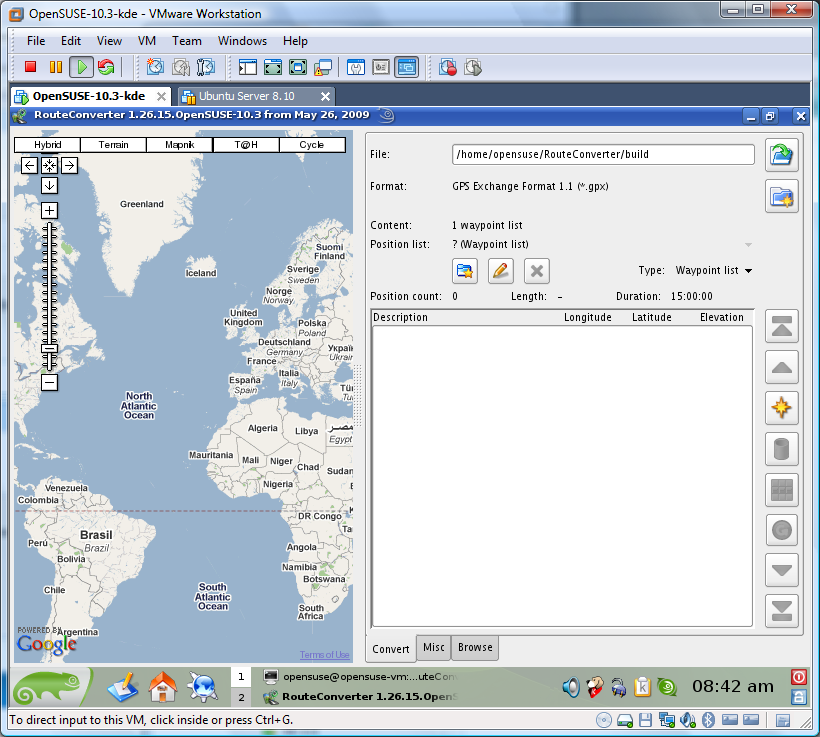The width and height of the screenshot is (820, 737).
Task: Open the Browse tab
Action: 475,648
